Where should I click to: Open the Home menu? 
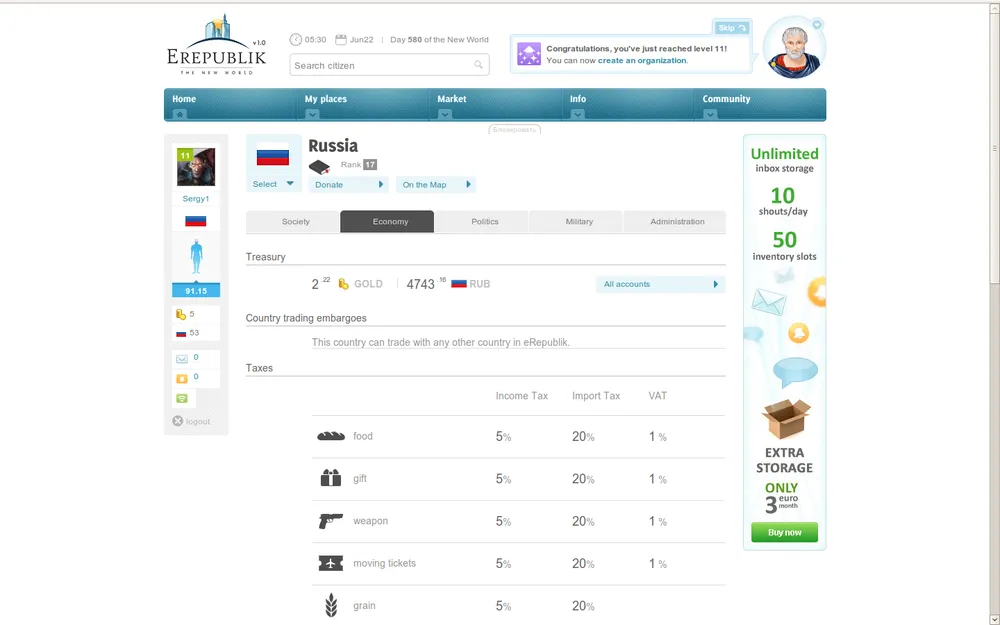click(184, 99)
